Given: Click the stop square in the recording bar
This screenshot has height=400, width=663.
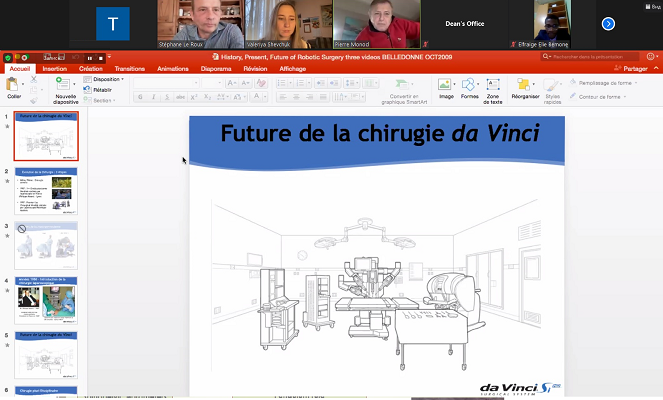Looking at the screenshot, I should pyautogui.click(x=100, y=58).
